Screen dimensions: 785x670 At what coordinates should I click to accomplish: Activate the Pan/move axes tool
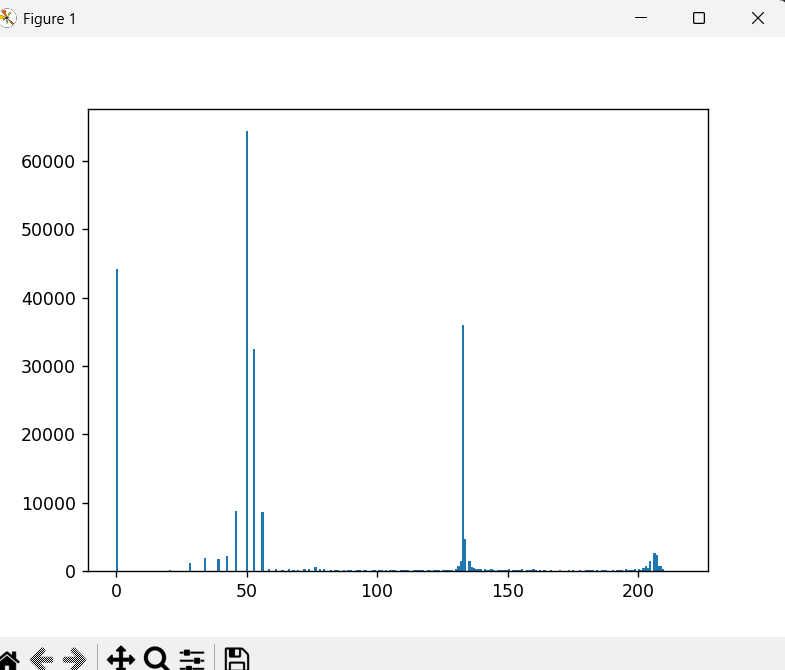tap(121, 658)
